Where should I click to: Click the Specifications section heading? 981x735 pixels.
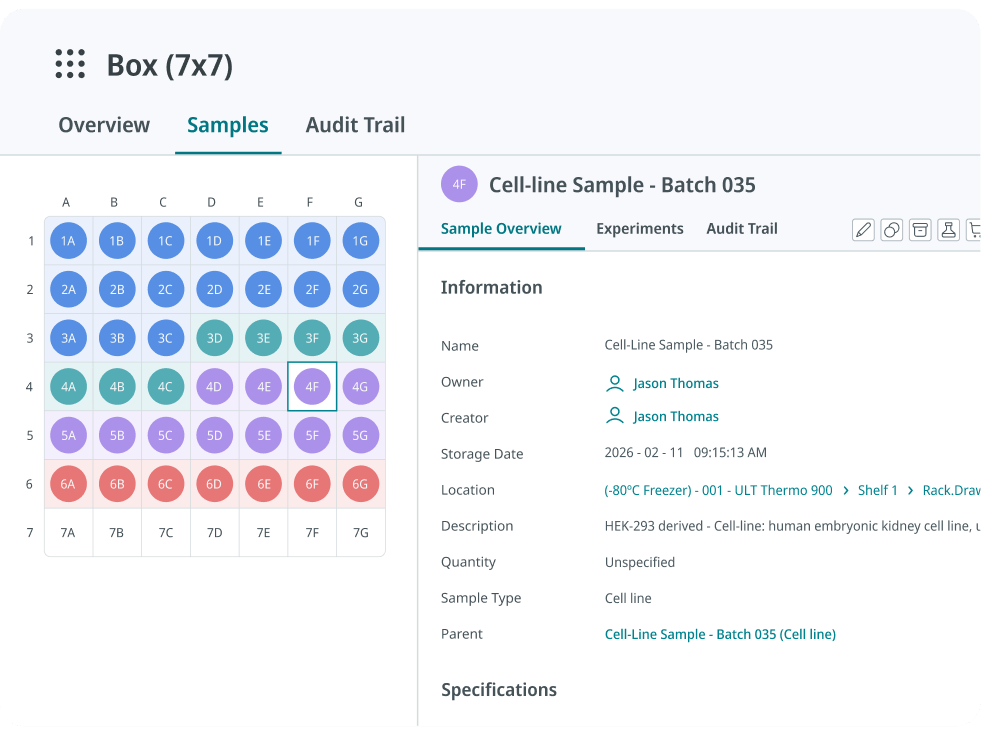(x=499, y=689)
